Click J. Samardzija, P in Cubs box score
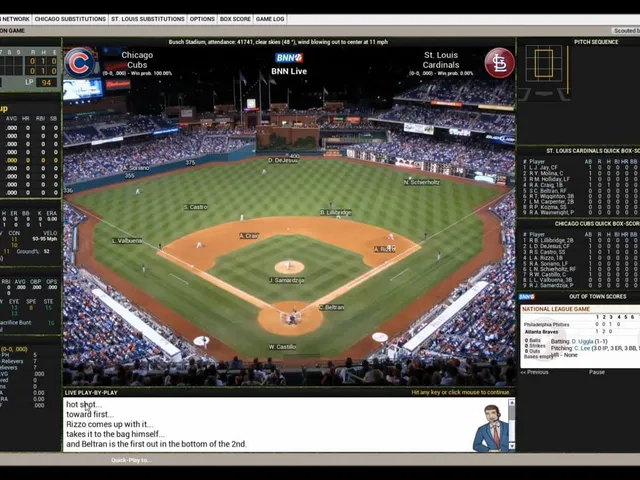 (x=549, y=285)
